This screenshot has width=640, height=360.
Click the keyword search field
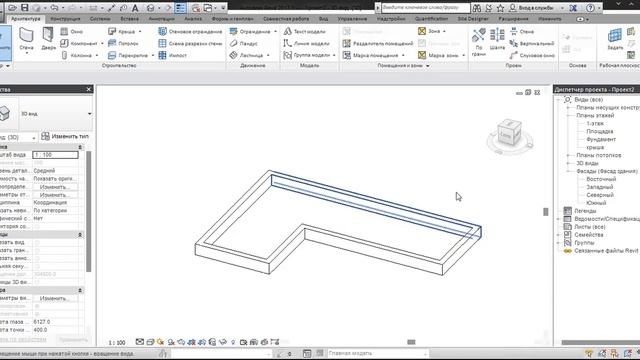pos(425,8)
